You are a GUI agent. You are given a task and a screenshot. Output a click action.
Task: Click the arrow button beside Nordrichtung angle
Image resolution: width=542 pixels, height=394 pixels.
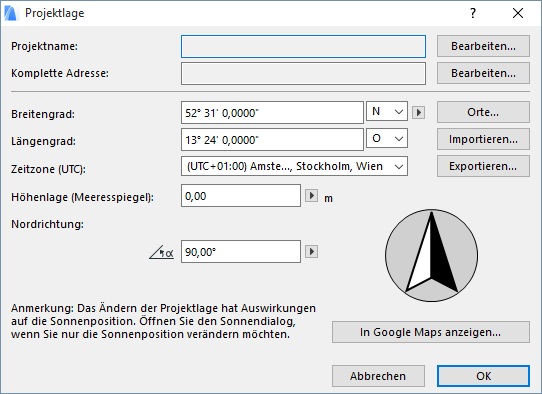pos(311,251)
